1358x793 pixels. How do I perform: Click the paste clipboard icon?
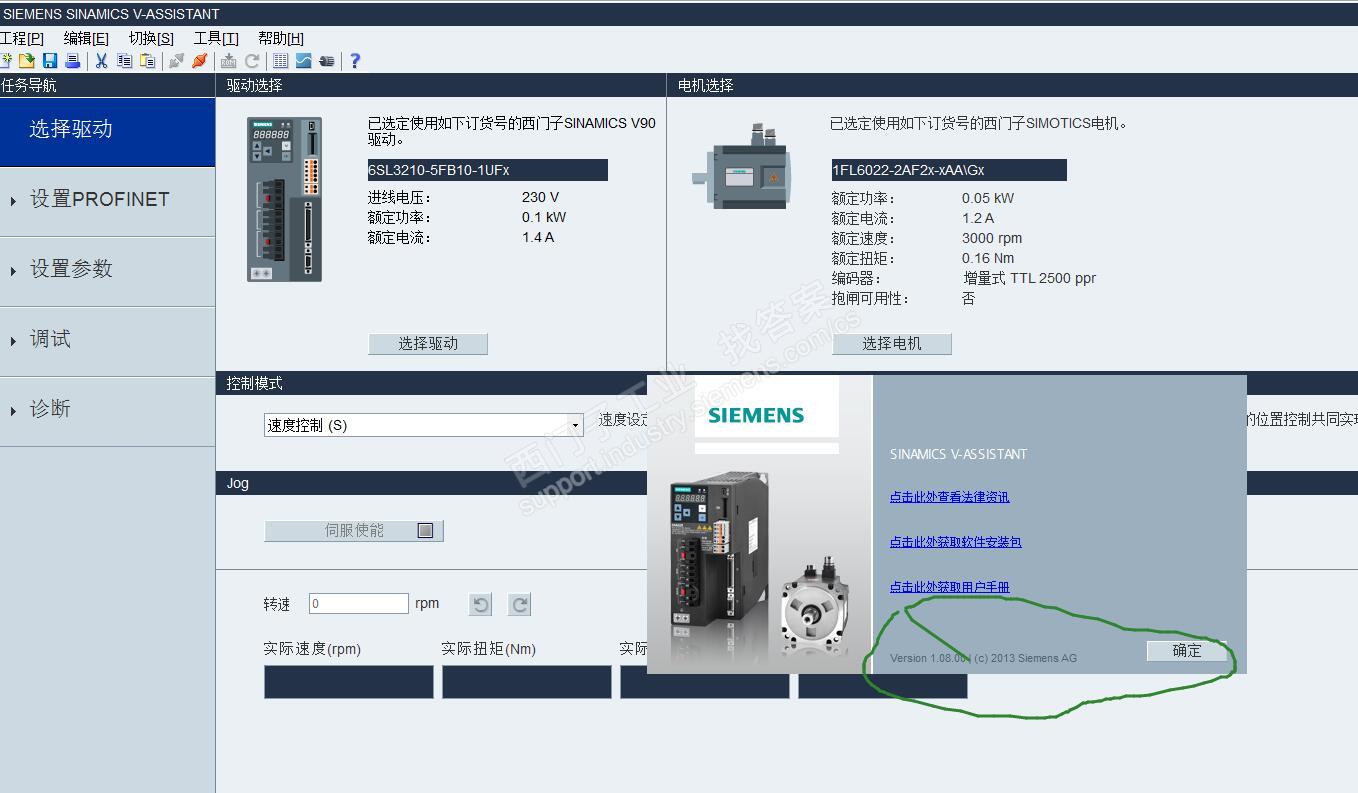coord(147,61)
